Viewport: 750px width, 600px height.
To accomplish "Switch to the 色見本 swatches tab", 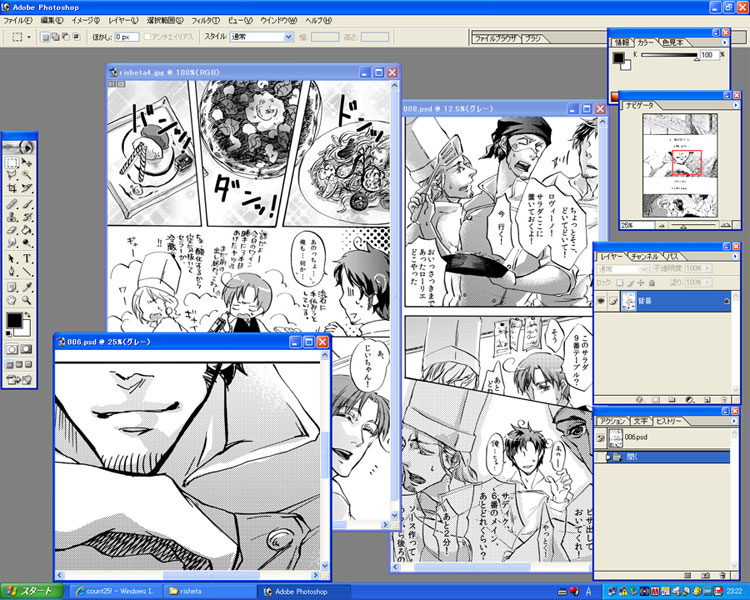I will [673, 43].
